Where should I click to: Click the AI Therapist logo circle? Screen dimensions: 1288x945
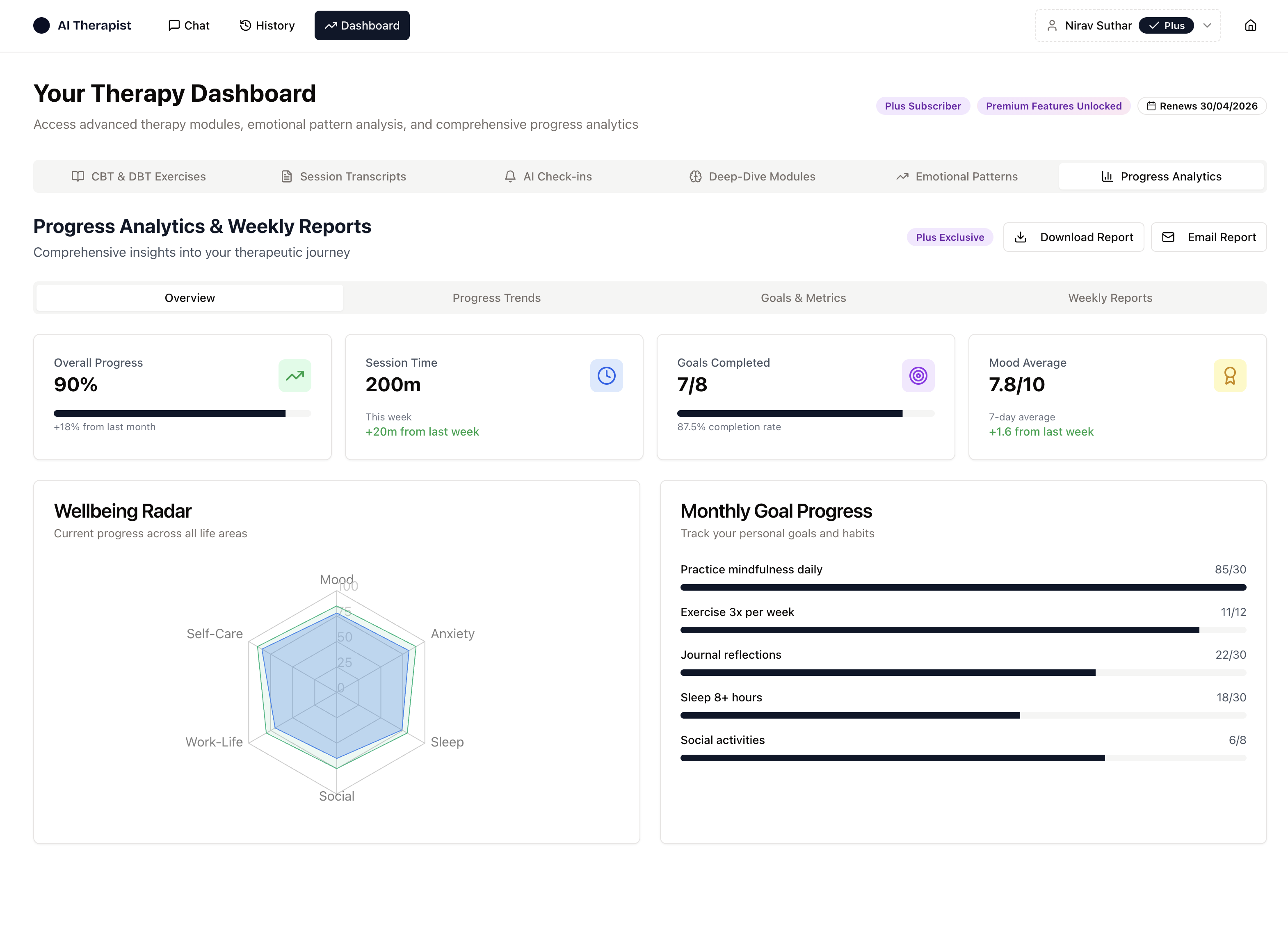pos(41,25)
